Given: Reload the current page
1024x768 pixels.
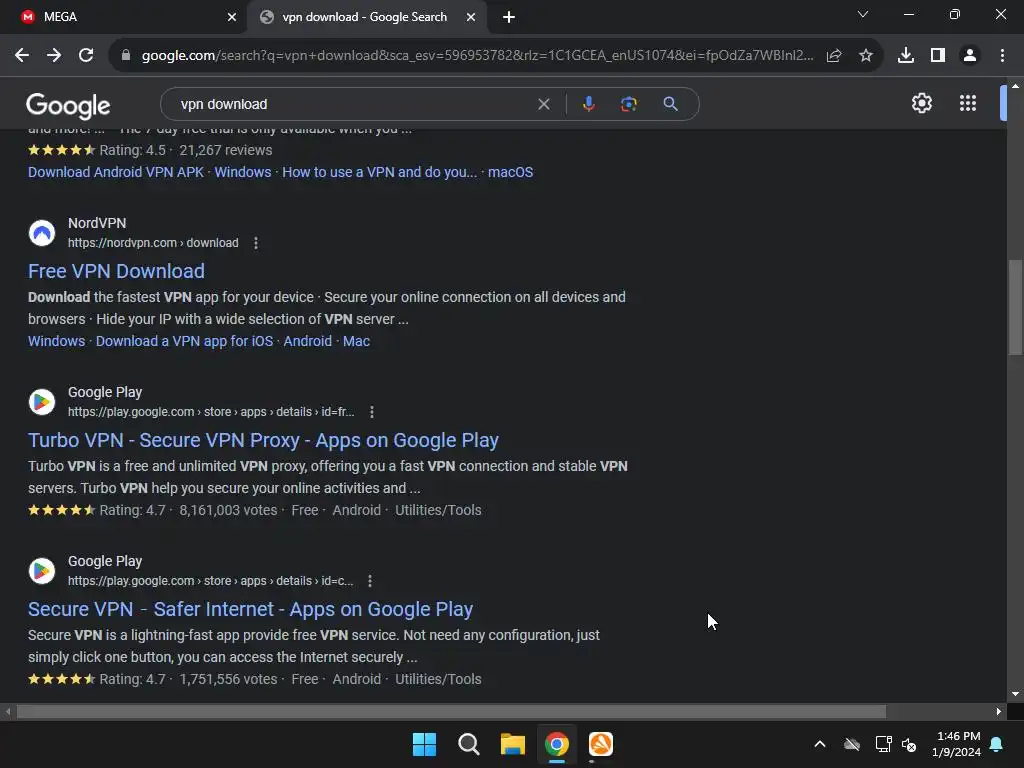Looking at the screenshot, I should (x=86, y=56).
